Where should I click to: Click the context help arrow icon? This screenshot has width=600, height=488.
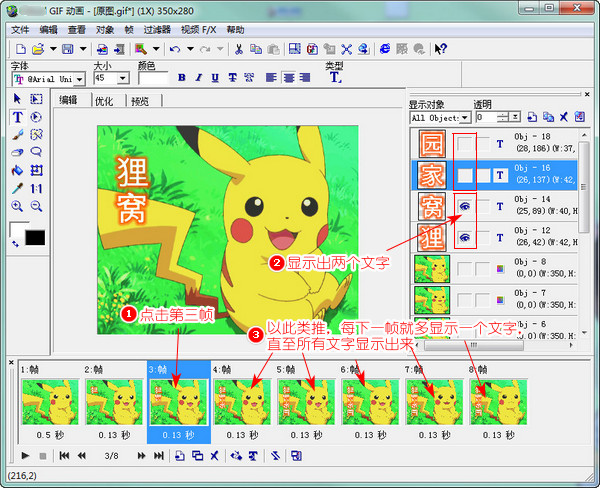click(x=440, y=49)
